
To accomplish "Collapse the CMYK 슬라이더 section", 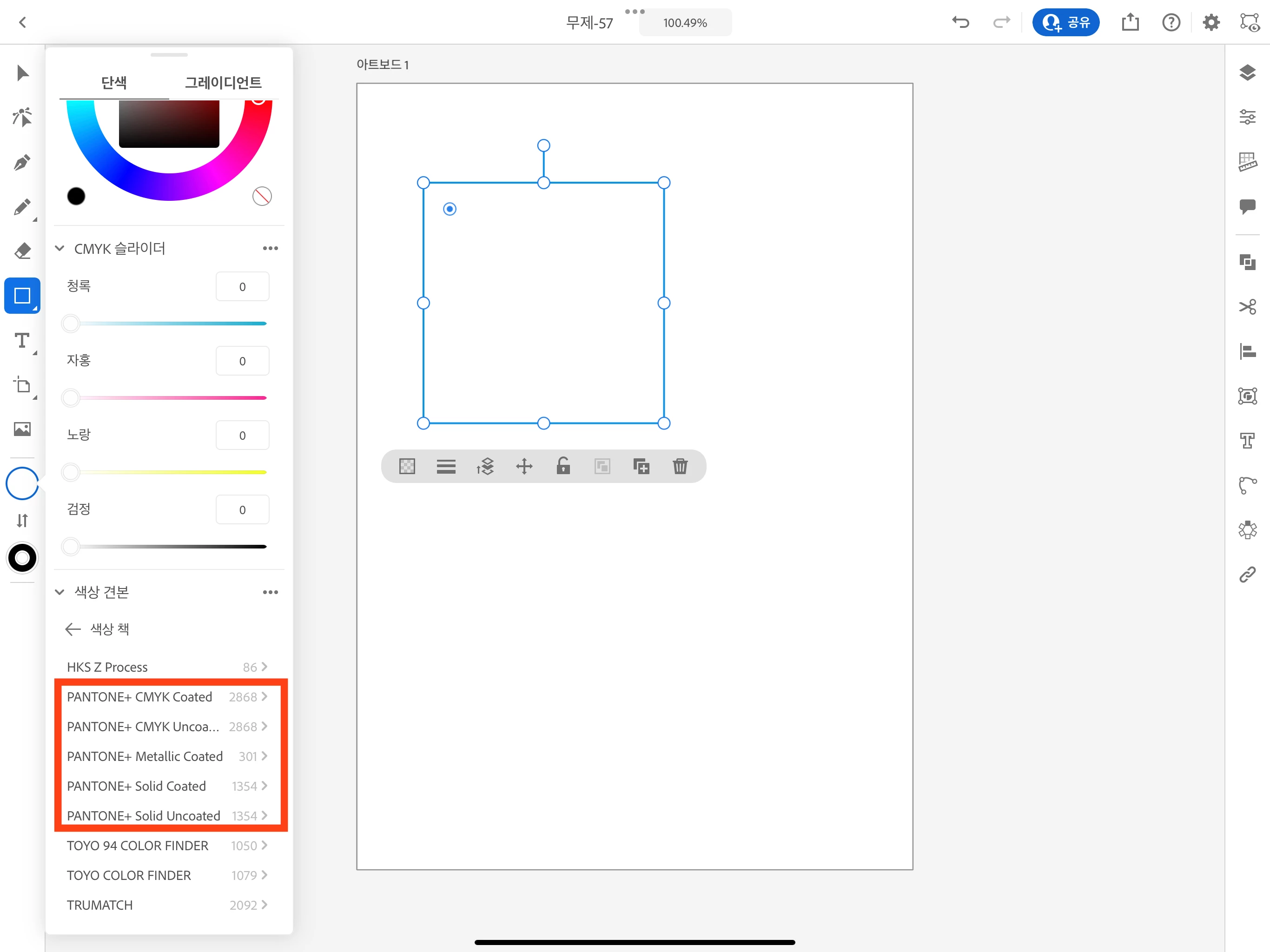I will (60, 249).
